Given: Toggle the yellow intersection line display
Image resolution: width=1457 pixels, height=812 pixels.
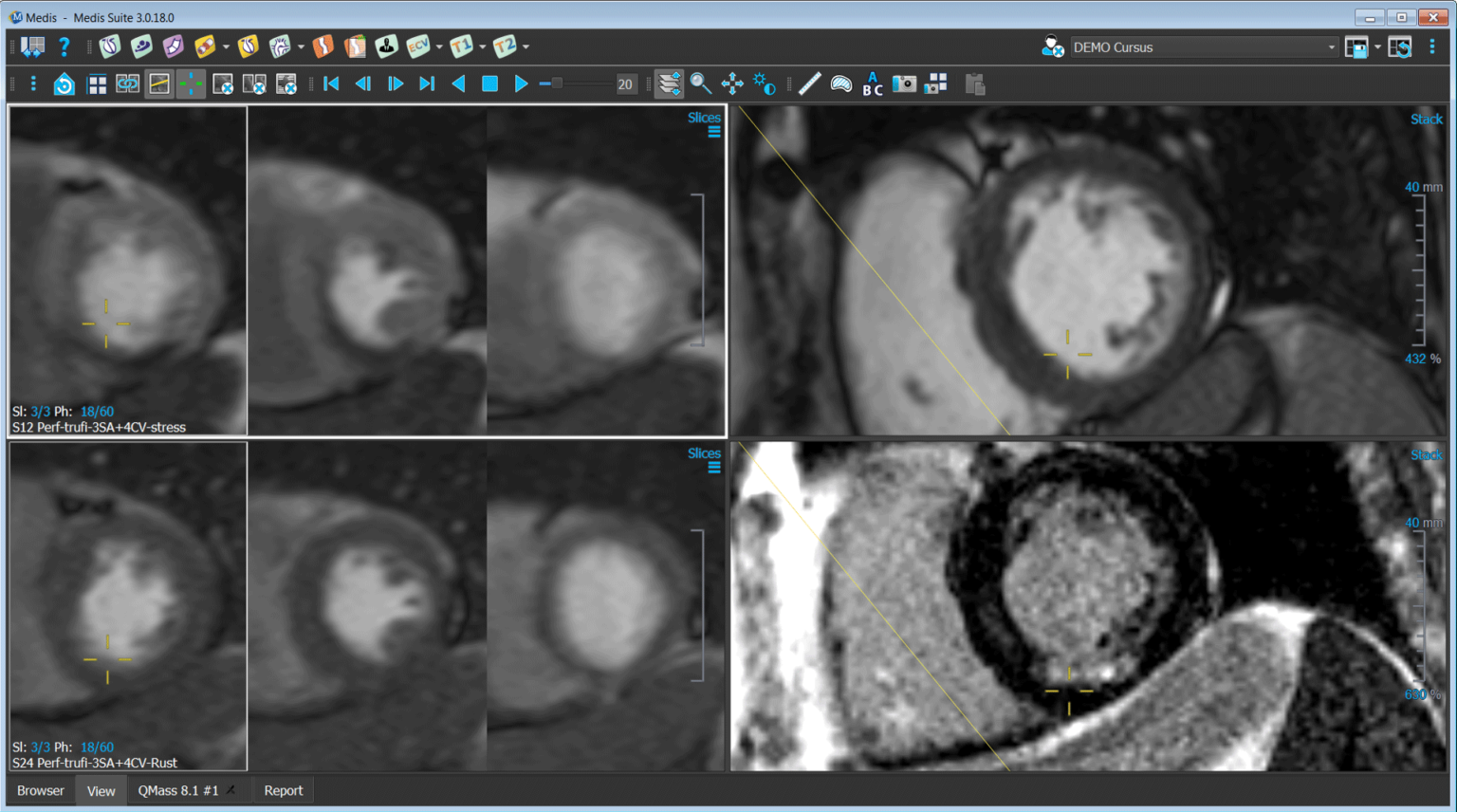Looking at the screenshot, I should click(159, 84).
